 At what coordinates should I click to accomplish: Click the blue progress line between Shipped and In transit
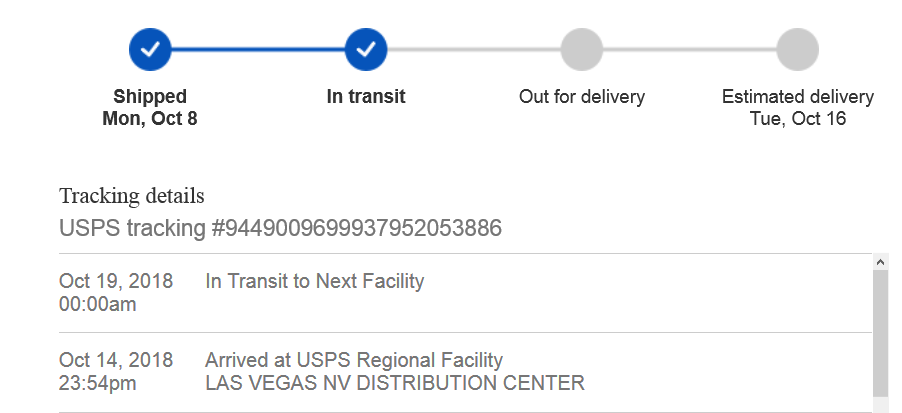tap(258, 49)
